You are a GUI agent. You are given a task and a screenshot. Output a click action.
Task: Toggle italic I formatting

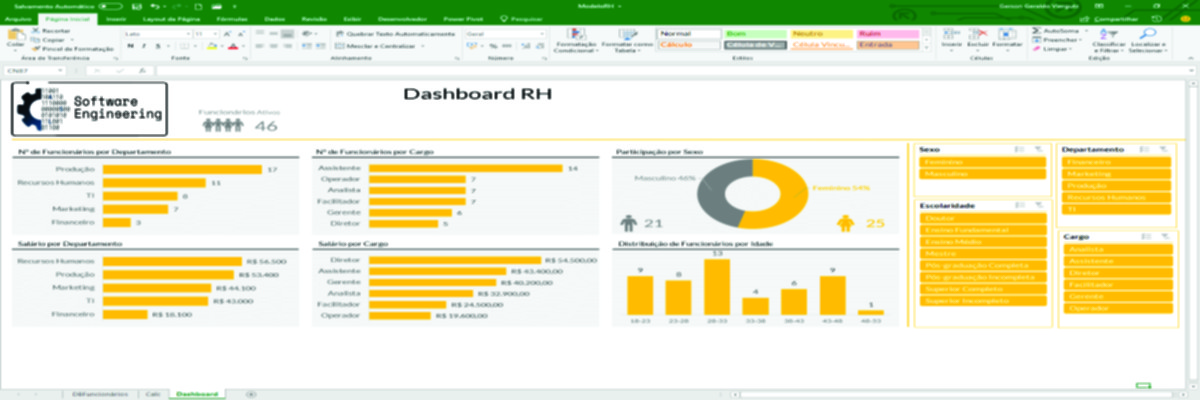[x=144, y=46]
